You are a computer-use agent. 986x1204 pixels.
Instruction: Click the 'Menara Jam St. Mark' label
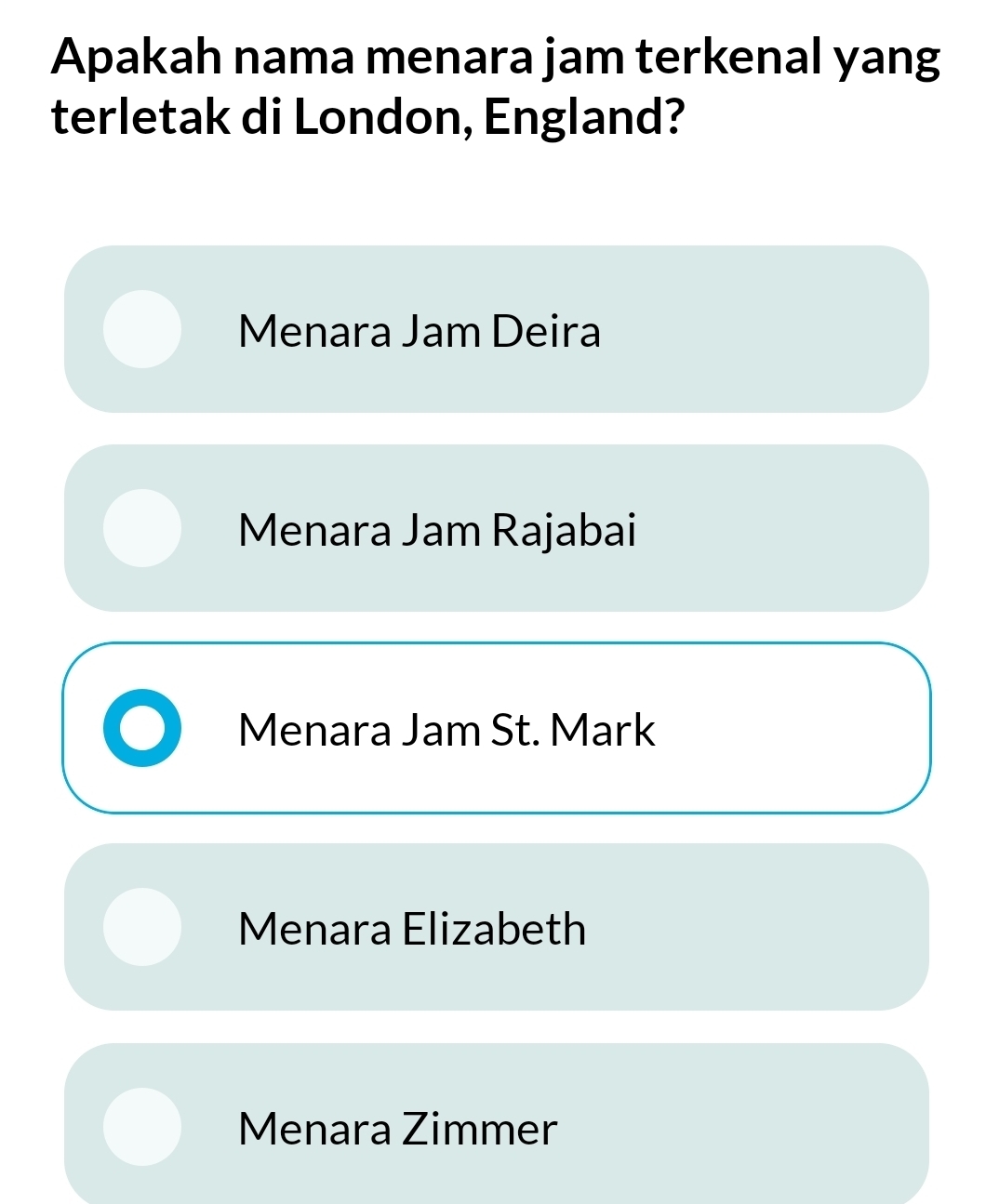coord(446,730)
